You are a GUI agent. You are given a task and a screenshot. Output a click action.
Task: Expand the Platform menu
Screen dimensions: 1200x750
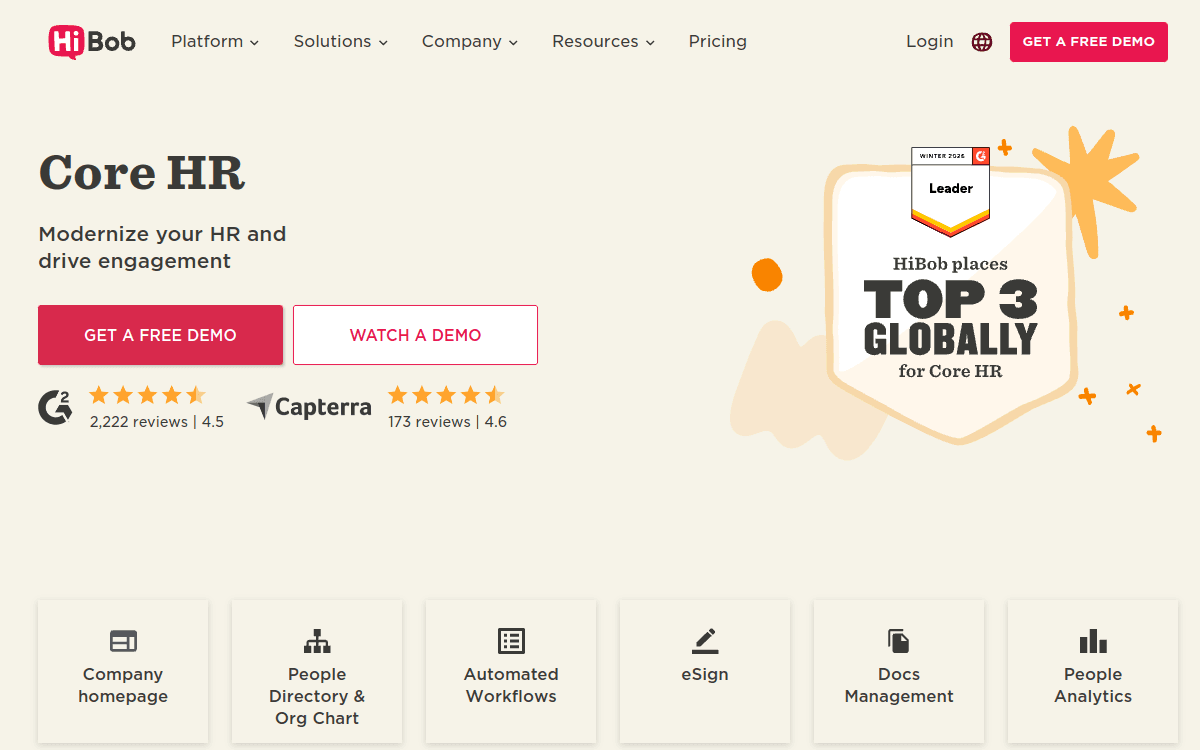pos(215,42)
